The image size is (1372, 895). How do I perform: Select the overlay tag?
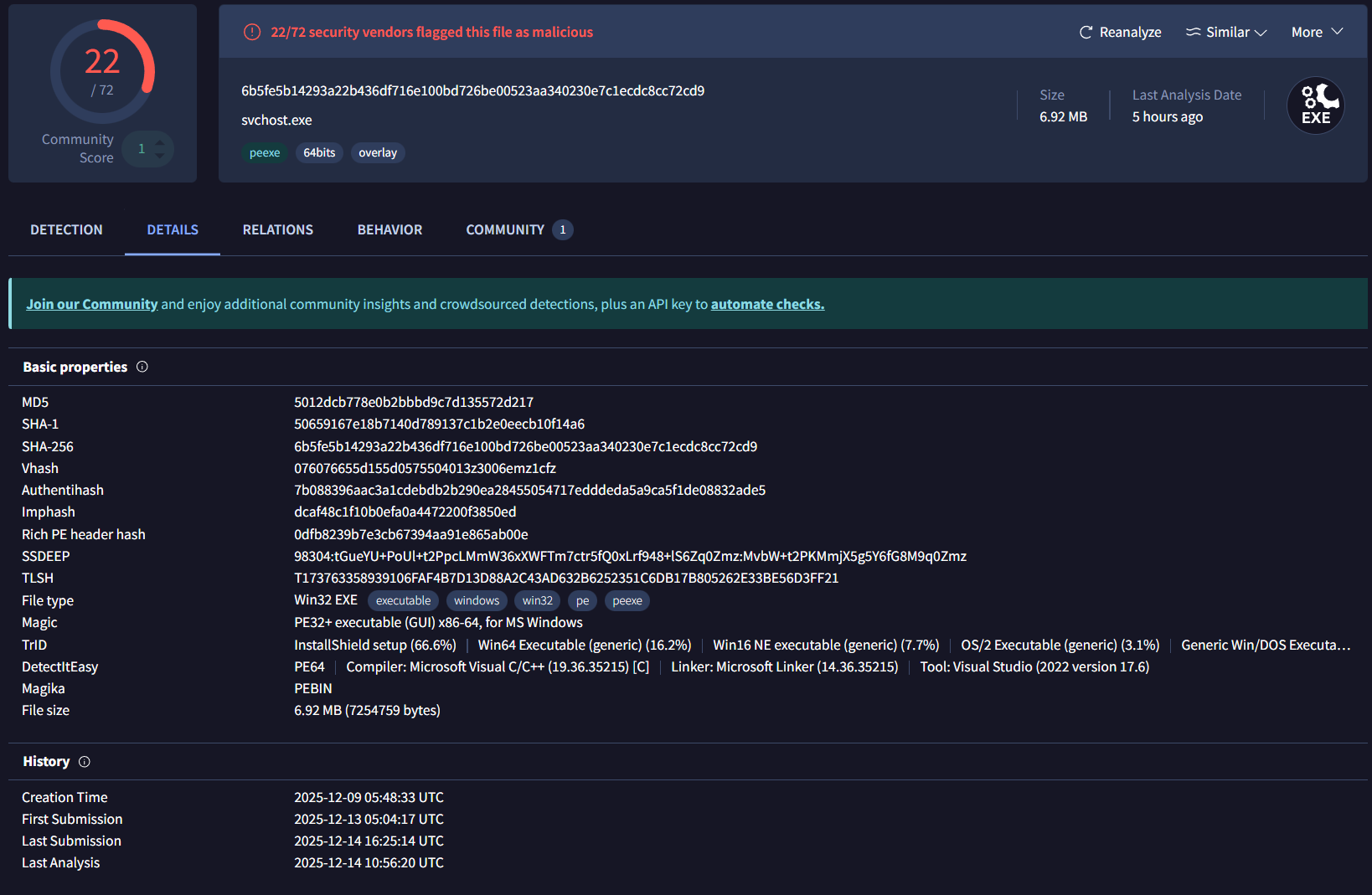click(x=378, y=152)
